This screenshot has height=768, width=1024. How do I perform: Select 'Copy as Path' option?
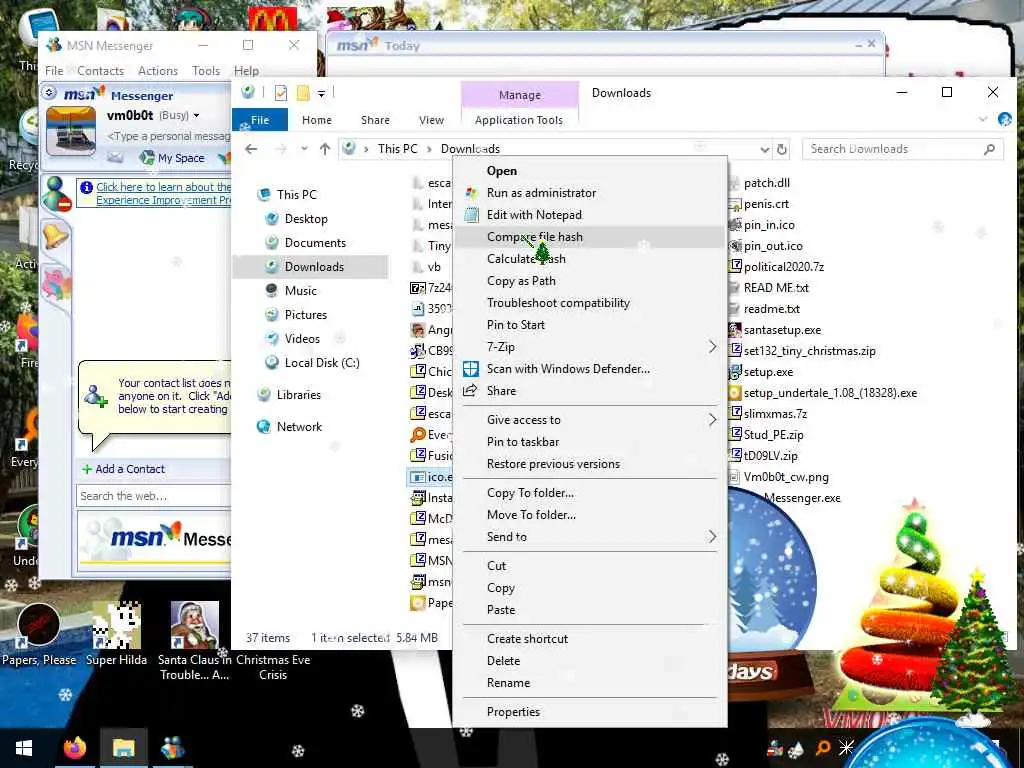520,281
